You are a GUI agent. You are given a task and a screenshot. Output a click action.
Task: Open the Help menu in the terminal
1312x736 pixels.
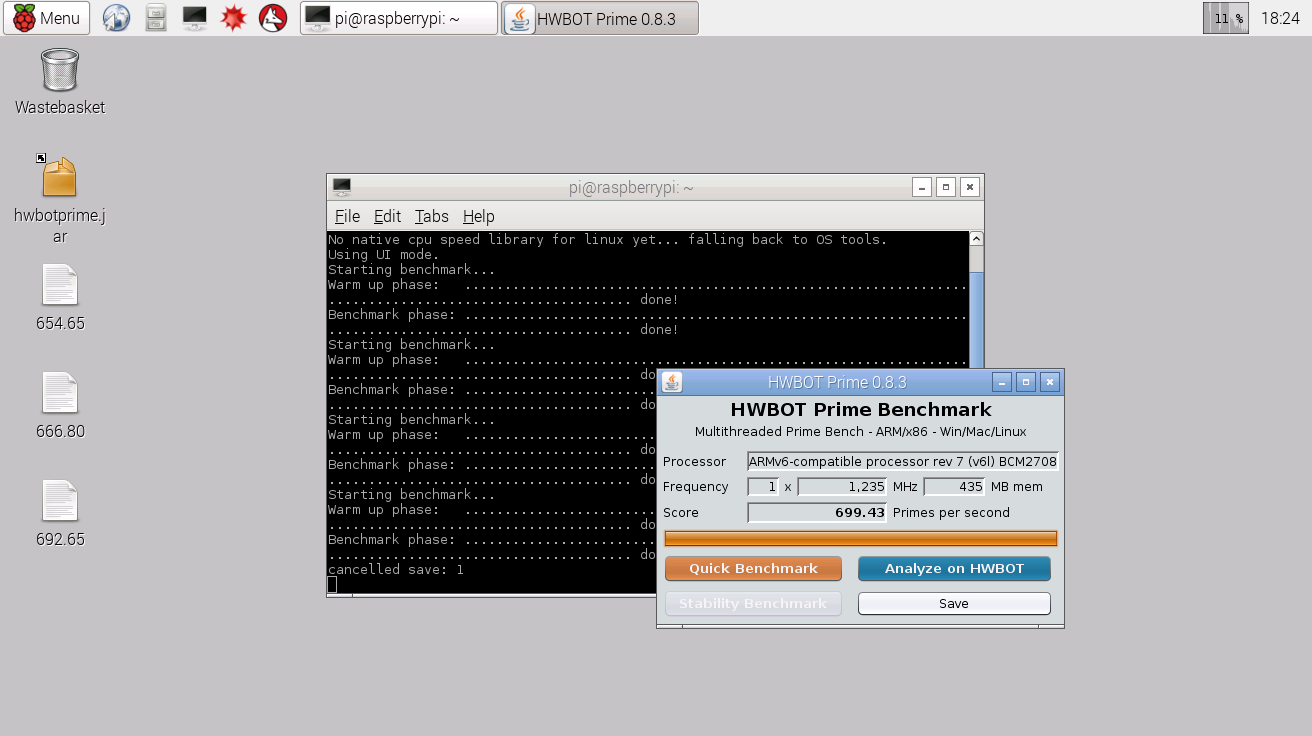[x=479, y=216]
